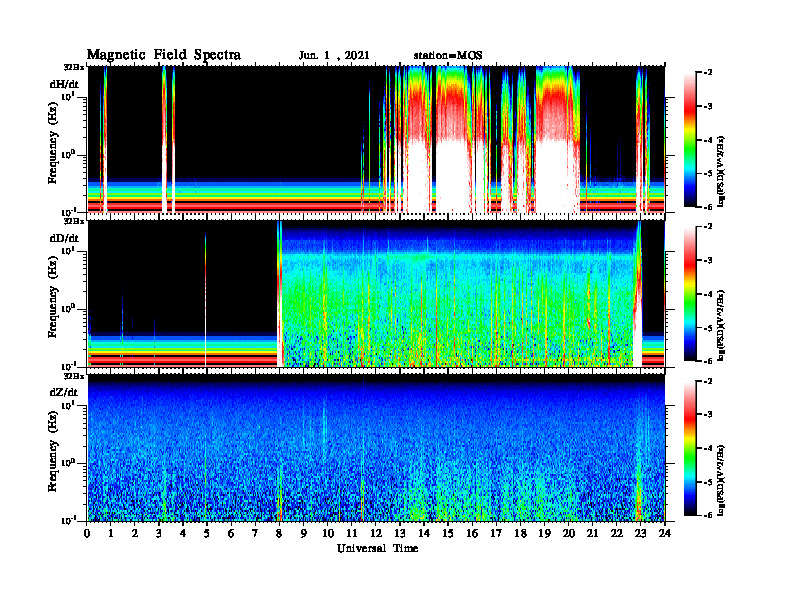
Task: Click the "Universal Time" axis title
Action: [377, 548]
